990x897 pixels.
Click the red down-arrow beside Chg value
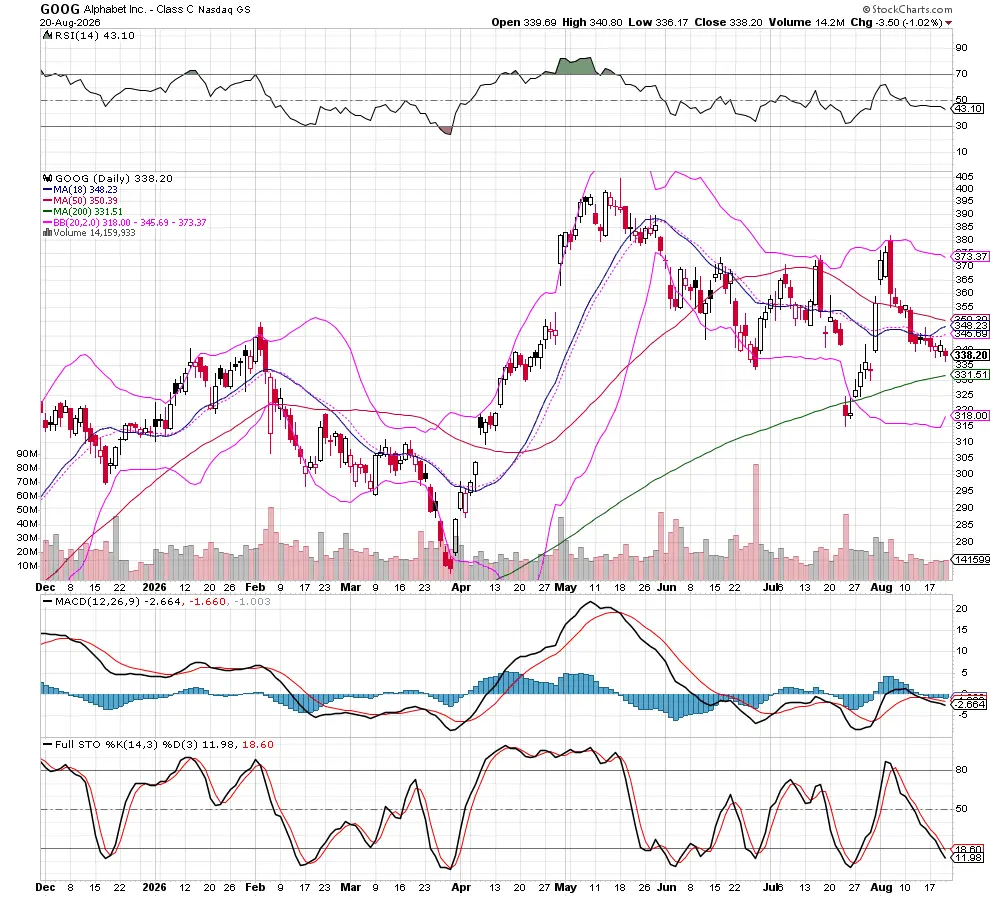click(x=948, y=23)
